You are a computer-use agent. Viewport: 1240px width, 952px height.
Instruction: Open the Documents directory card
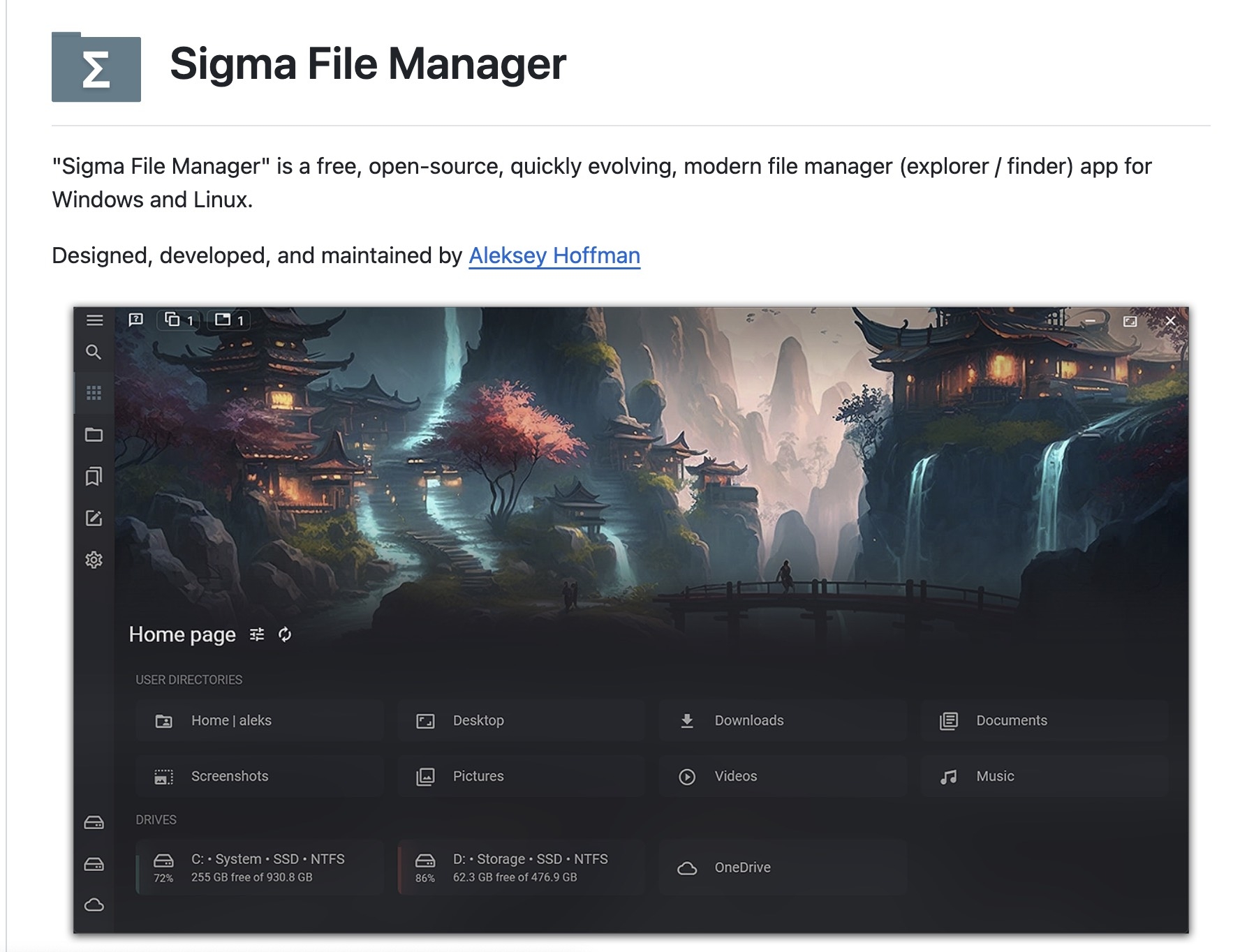pos(1045,720)
